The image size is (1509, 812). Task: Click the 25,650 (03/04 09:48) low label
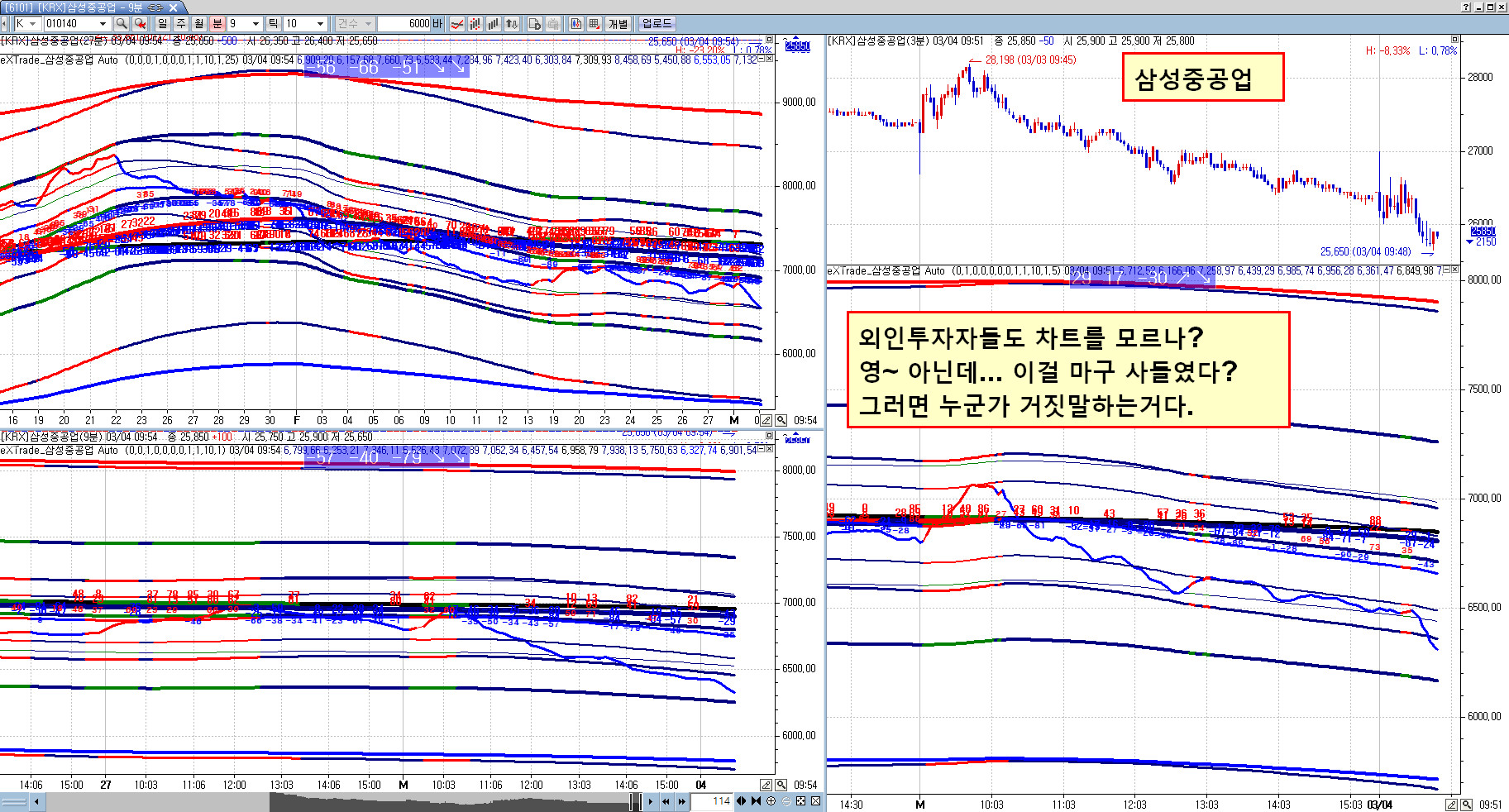[1365, 251]
